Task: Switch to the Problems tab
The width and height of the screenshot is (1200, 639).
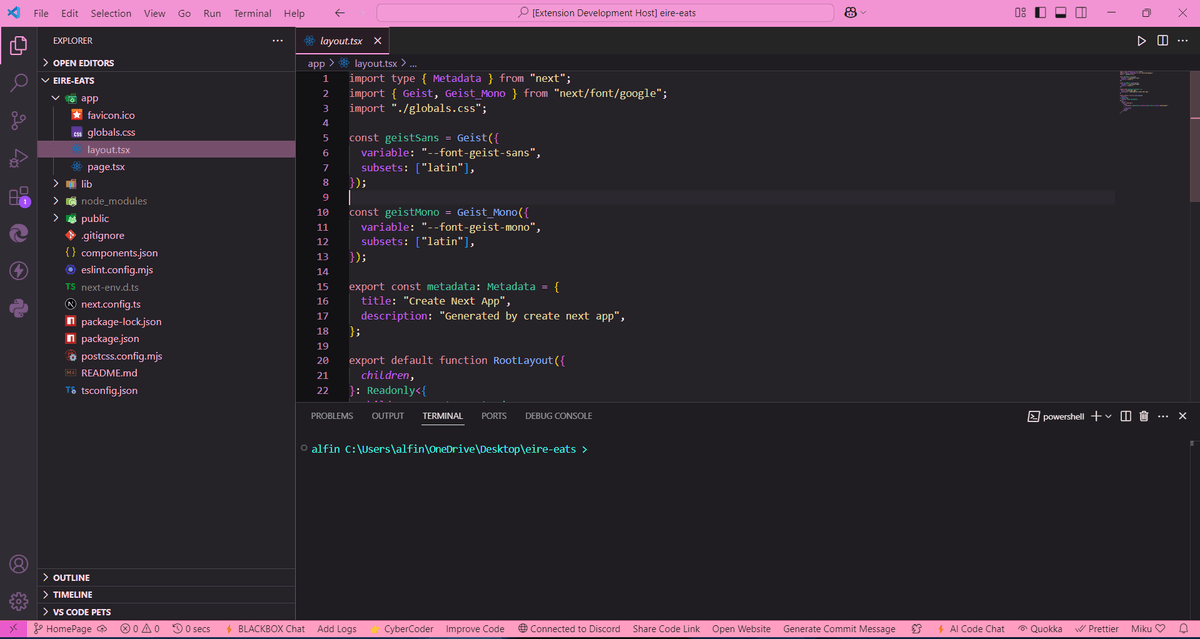Action: [x=332, y=416]
